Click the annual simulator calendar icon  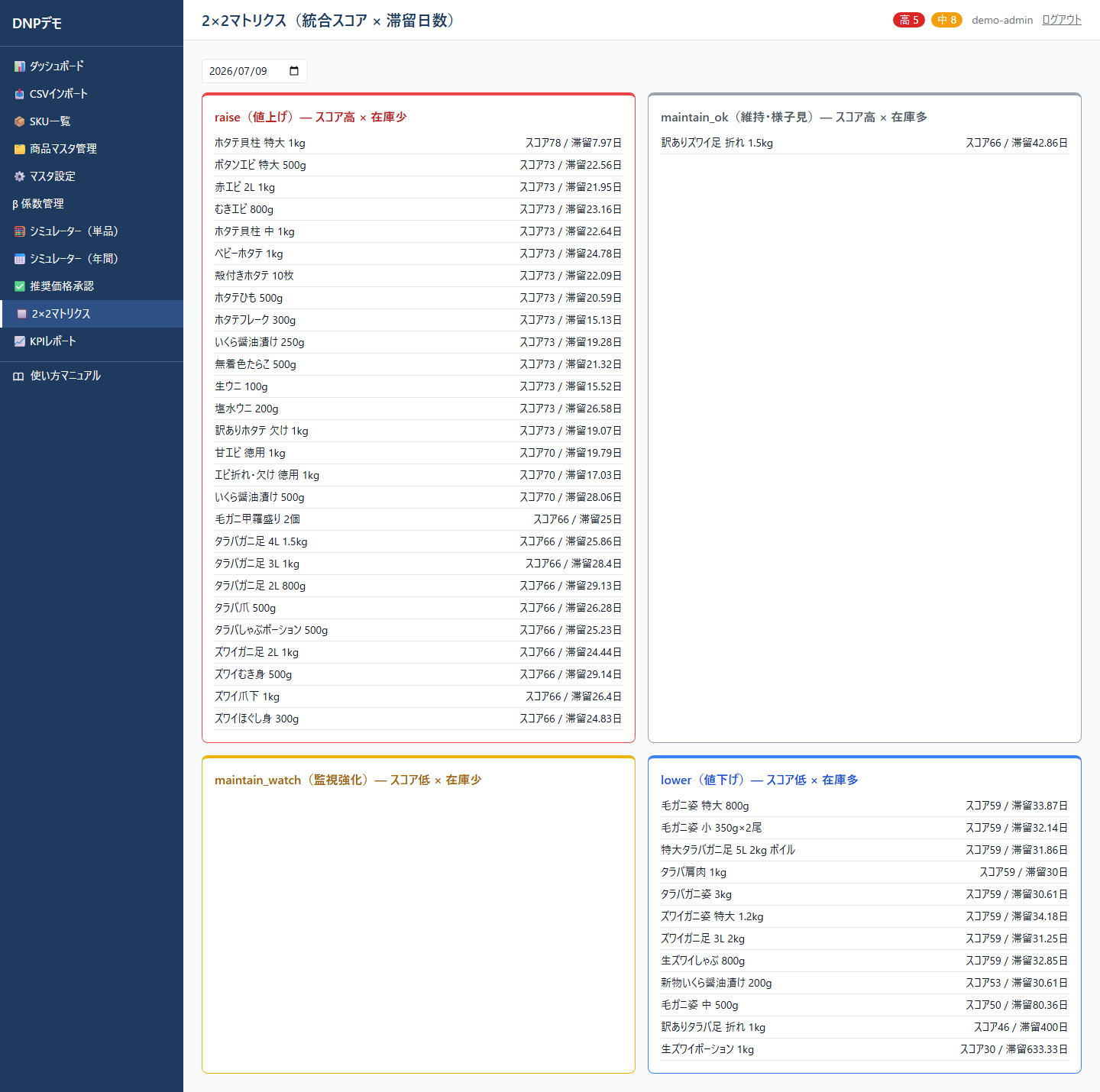tap(20, 259)
